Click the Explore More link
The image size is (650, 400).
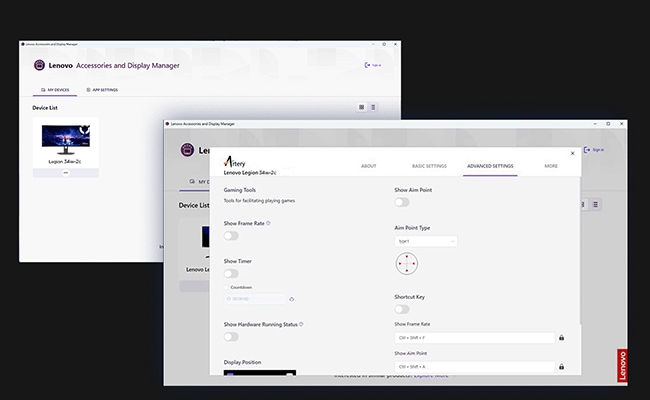click(x=431, y=376)
